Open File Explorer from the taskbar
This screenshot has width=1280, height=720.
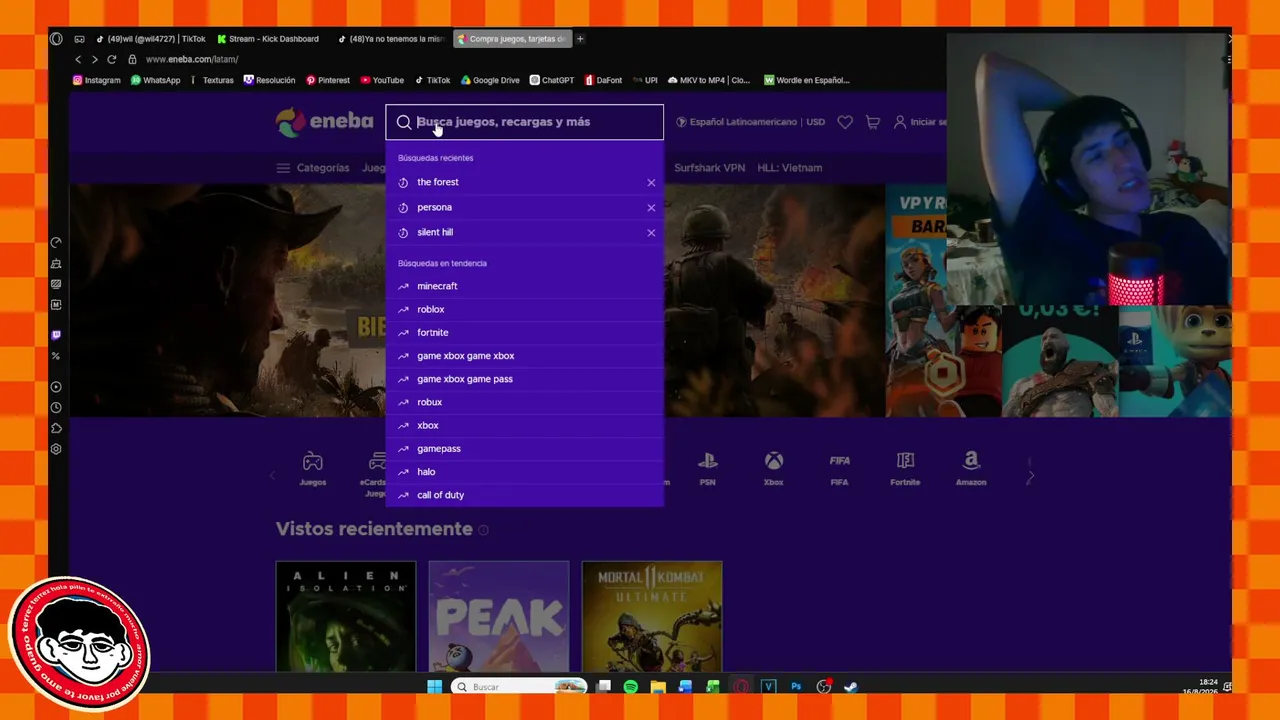pos(658,687)
